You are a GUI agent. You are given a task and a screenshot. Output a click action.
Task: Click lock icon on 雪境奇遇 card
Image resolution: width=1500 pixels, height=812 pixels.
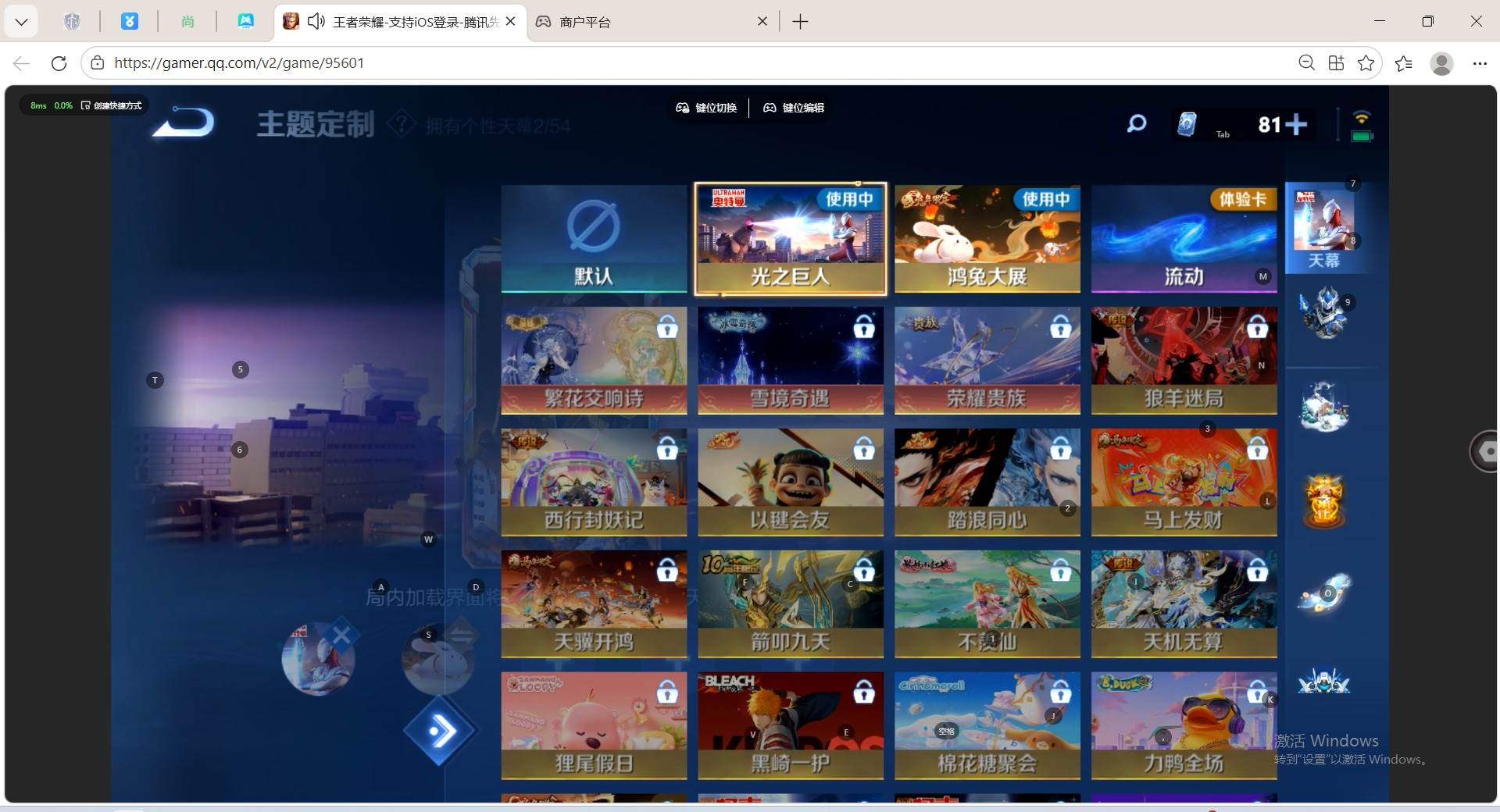click(864, 326)
